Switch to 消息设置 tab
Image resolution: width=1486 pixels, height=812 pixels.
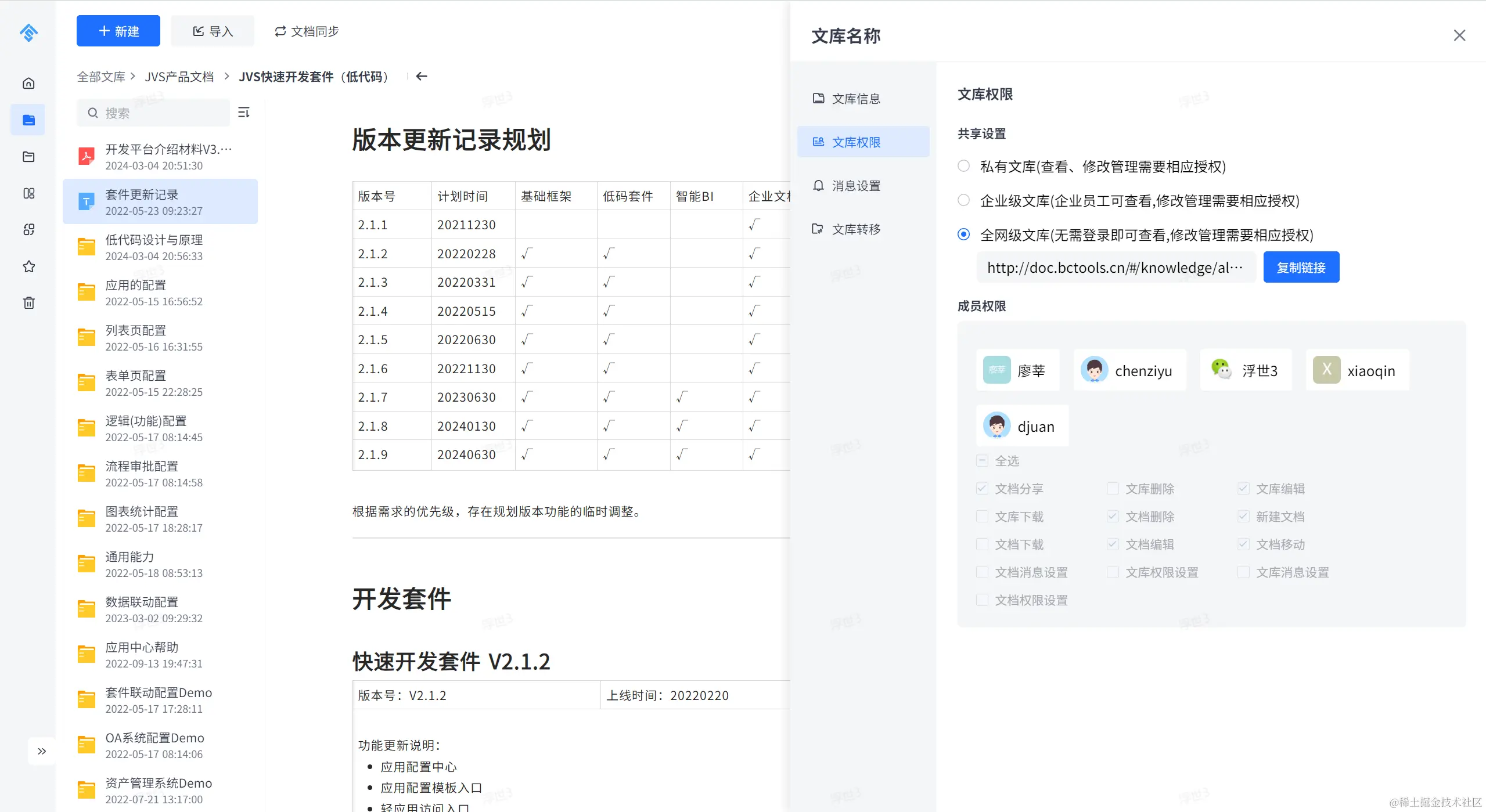click(x=856, y=186)
